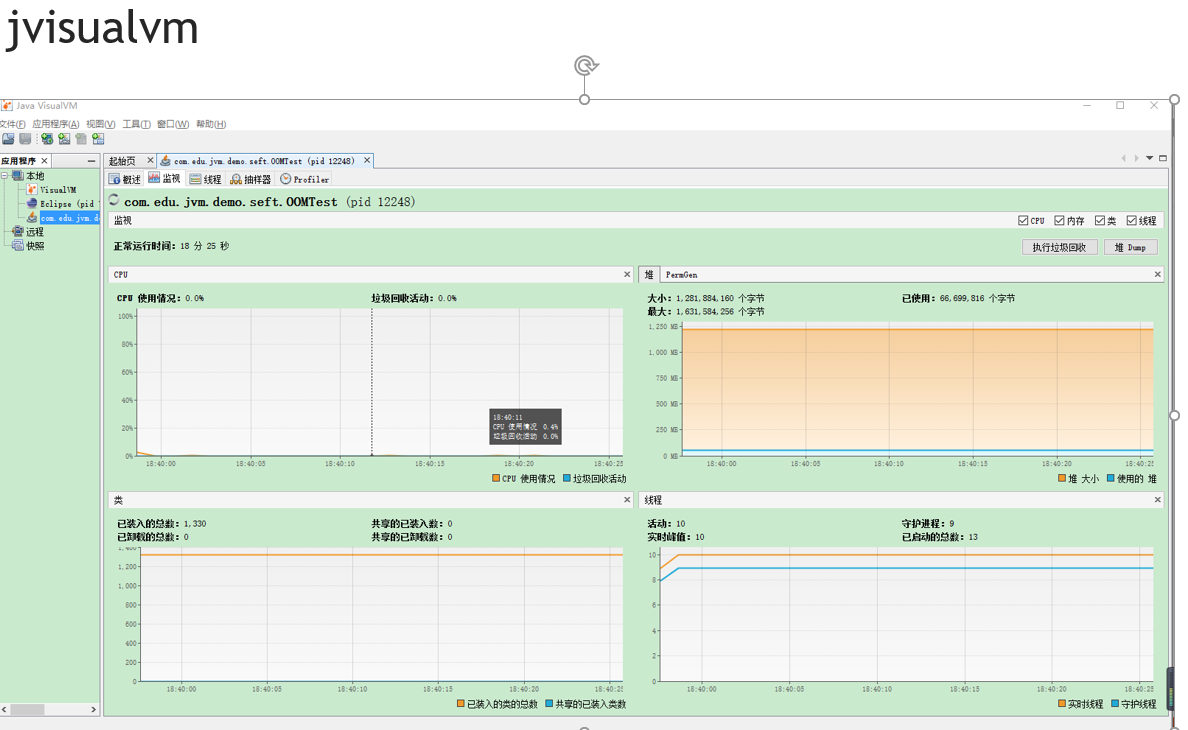Close the 堆 memory chart panel
Image resolution: width=1188 pixels, height=730 pixels.
1157,274
